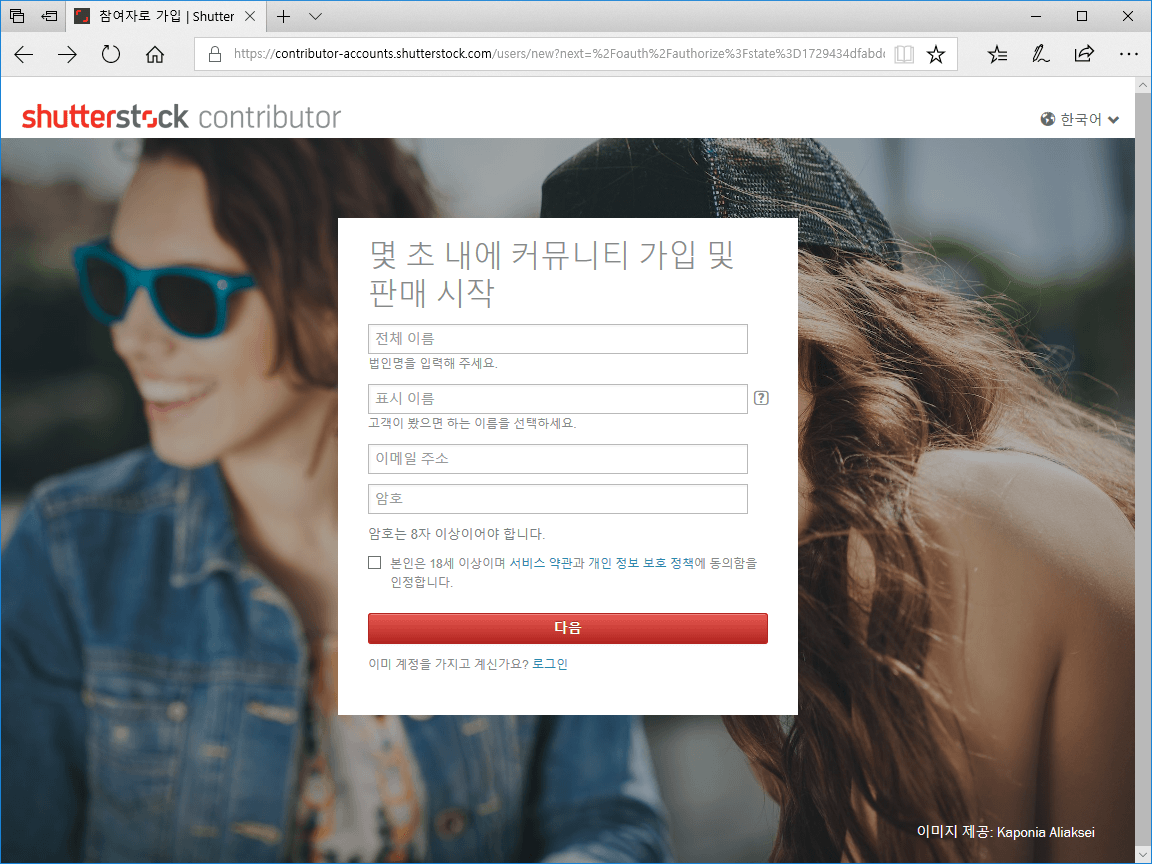This screenshot has height=864, width=1152.
Task: Select the 참여자로 가입 browser tab
Action: point(166,16)
